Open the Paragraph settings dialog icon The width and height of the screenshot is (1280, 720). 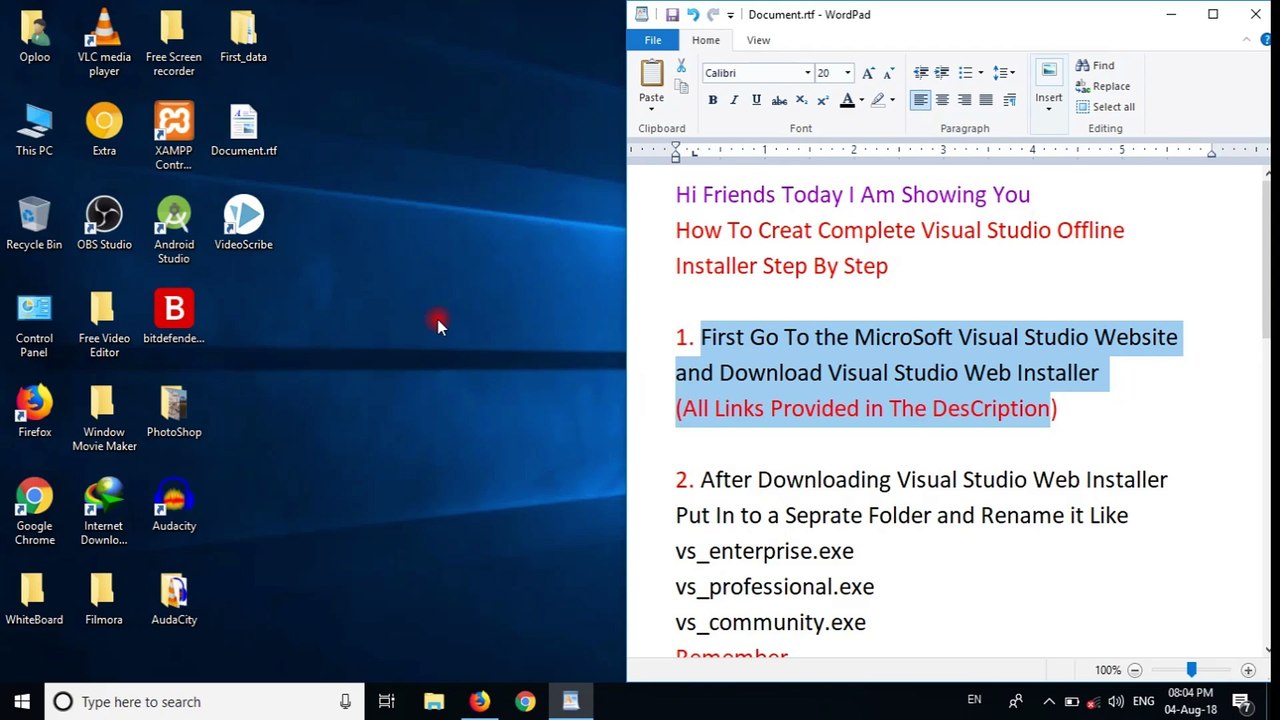[1010, 100]
